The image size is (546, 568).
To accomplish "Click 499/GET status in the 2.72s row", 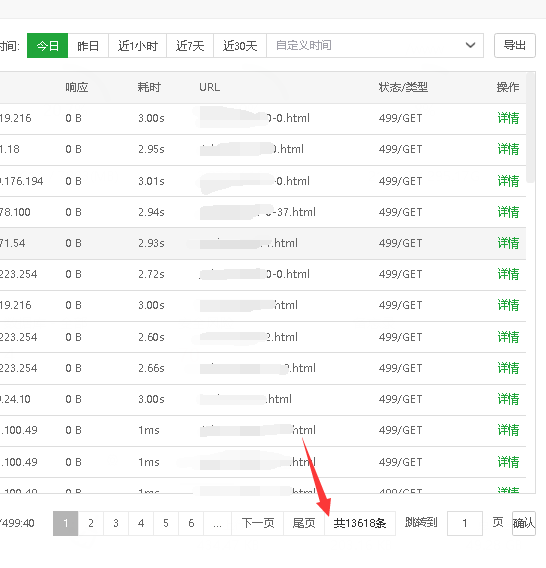I will pyautogui.click(x=400, y=274).
